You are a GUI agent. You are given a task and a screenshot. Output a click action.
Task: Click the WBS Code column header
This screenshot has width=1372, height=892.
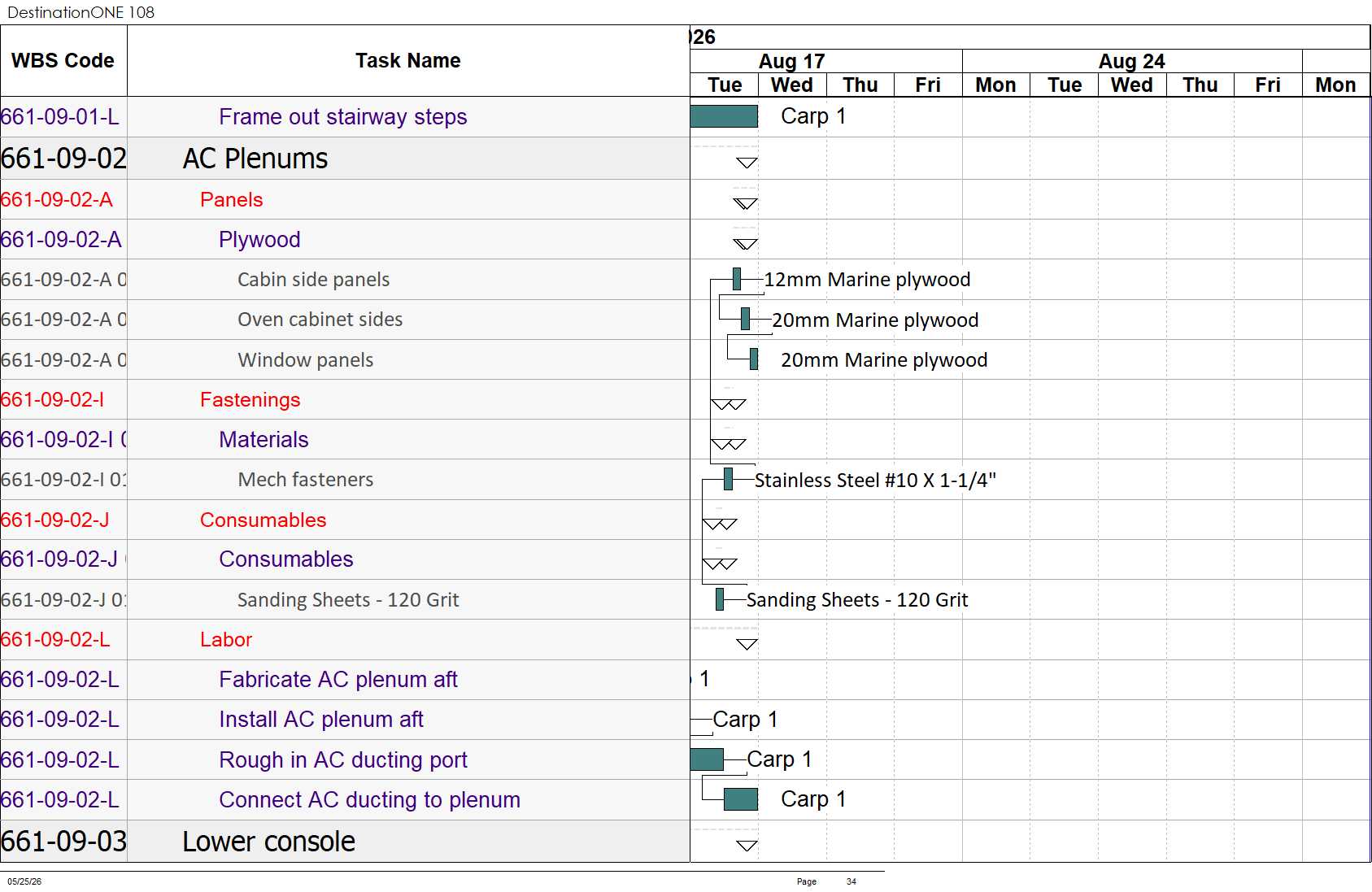[63, 61]
